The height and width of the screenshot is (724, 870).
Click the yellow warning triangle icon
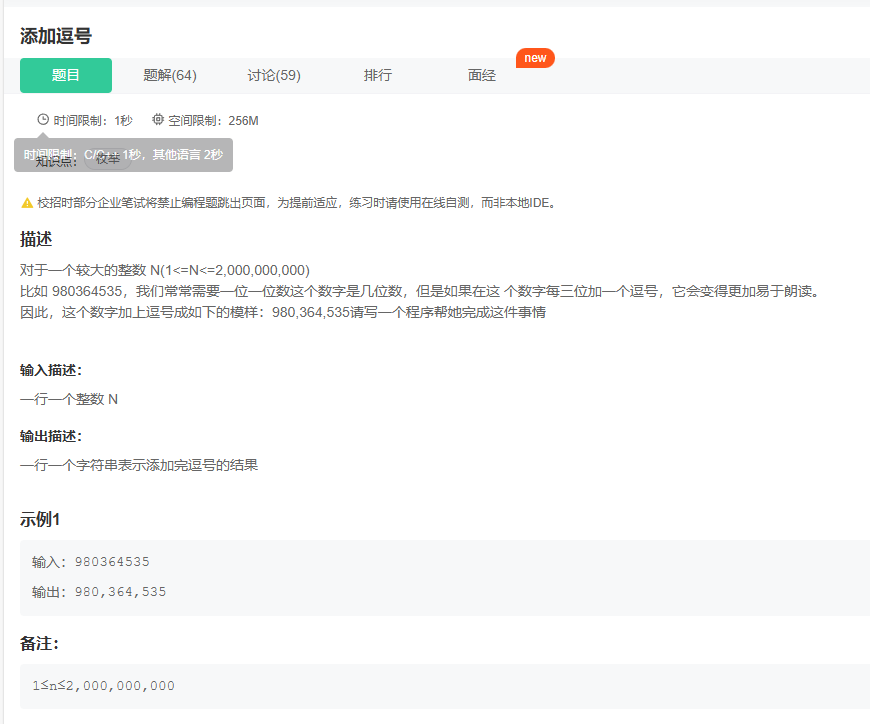[27, 203]
